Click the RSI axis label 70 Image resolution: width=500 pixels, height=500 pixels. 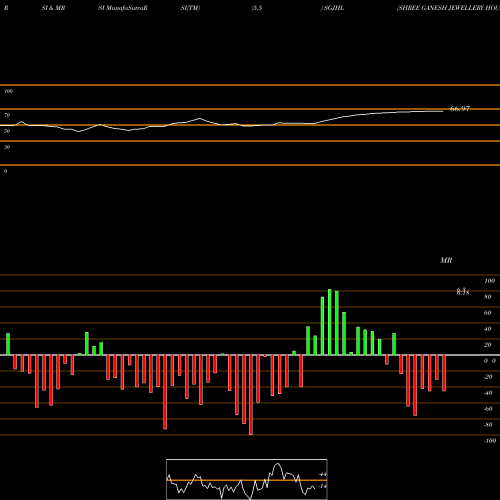(x=7, y=115)
